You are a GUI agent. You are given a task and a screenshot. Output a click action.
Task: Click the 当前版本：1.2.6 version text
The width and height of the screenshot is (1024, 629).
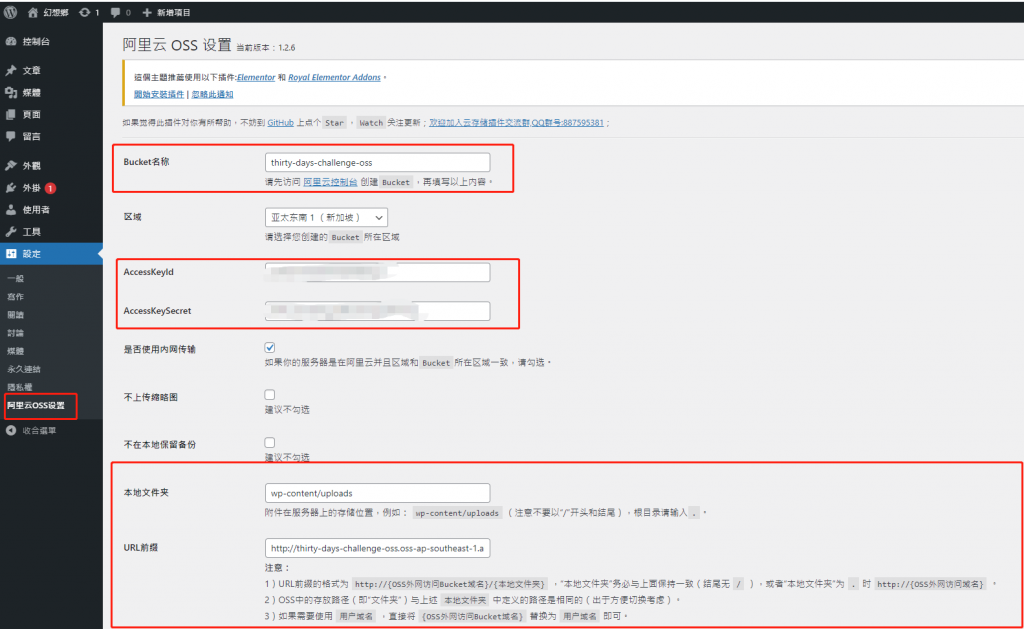pos(266,48)
